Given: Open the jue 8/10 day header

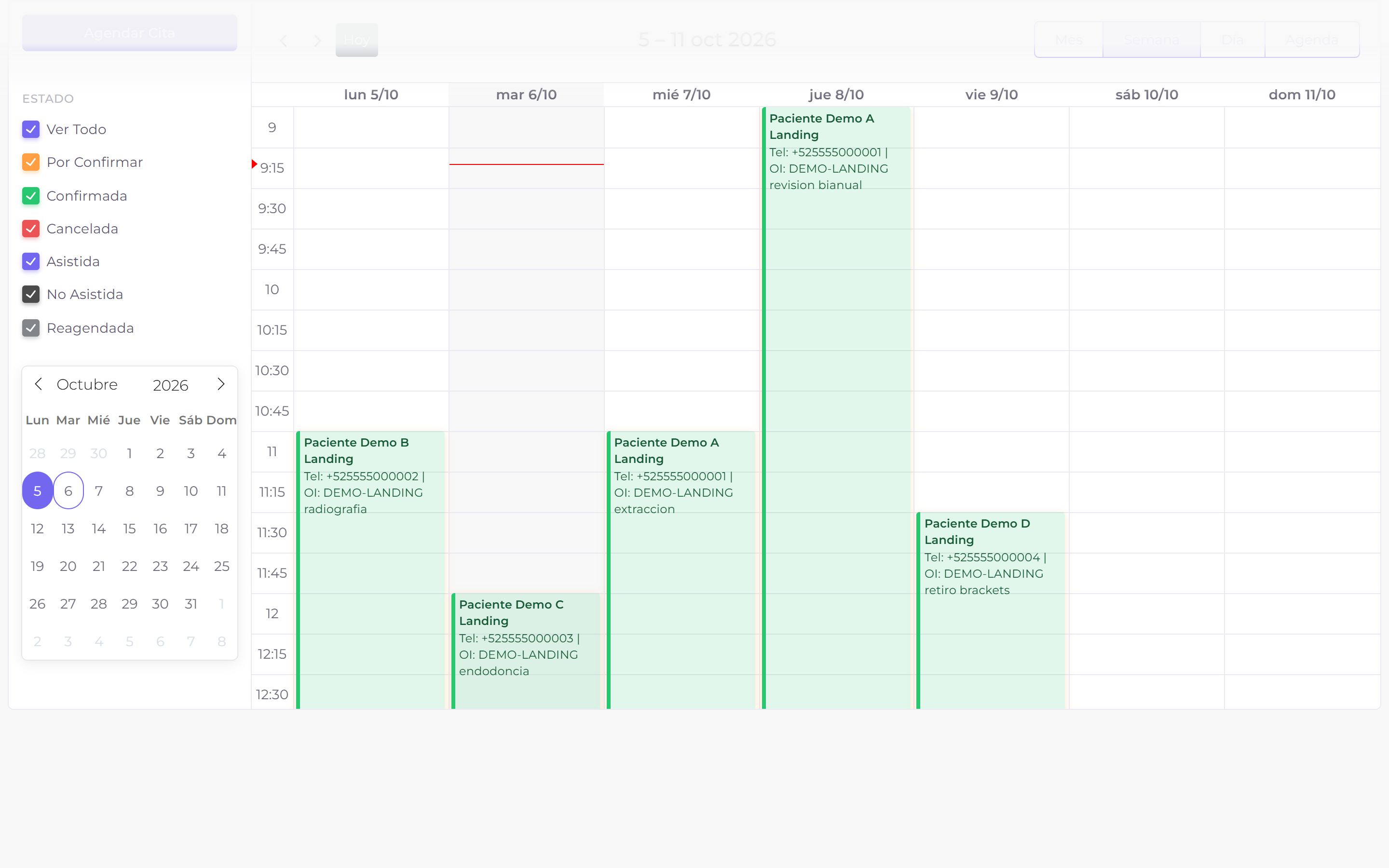Looking at the screenshot, I should 836,95.
